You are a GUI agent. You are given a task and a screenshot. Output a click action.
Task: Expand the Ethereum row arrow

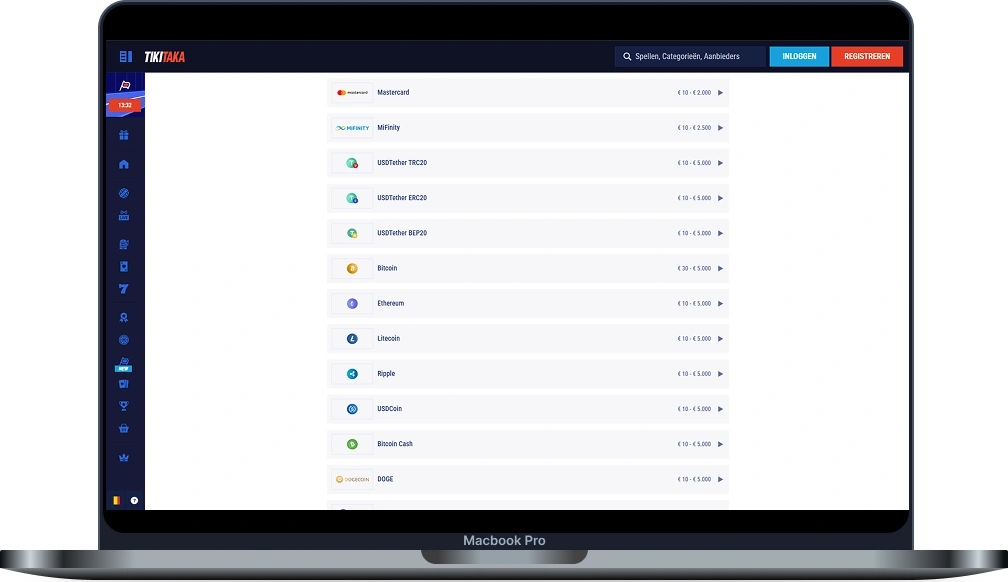(x=720, y=304)
